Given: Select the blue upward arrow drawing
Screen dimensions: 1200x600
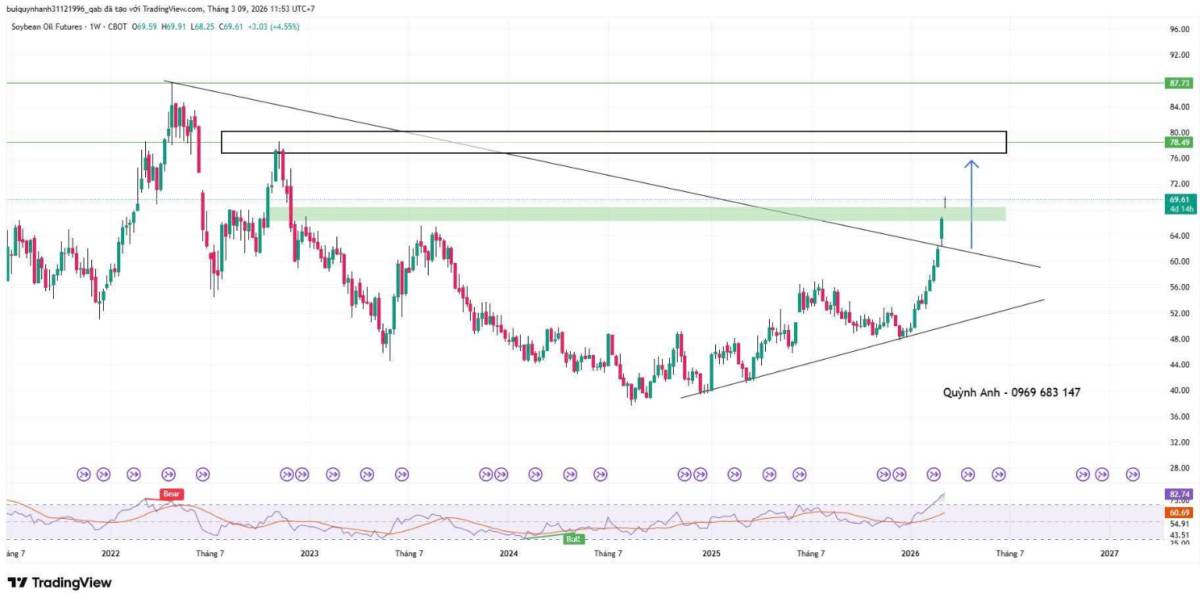Looking at the screenshot, I should tap(973, 205).
